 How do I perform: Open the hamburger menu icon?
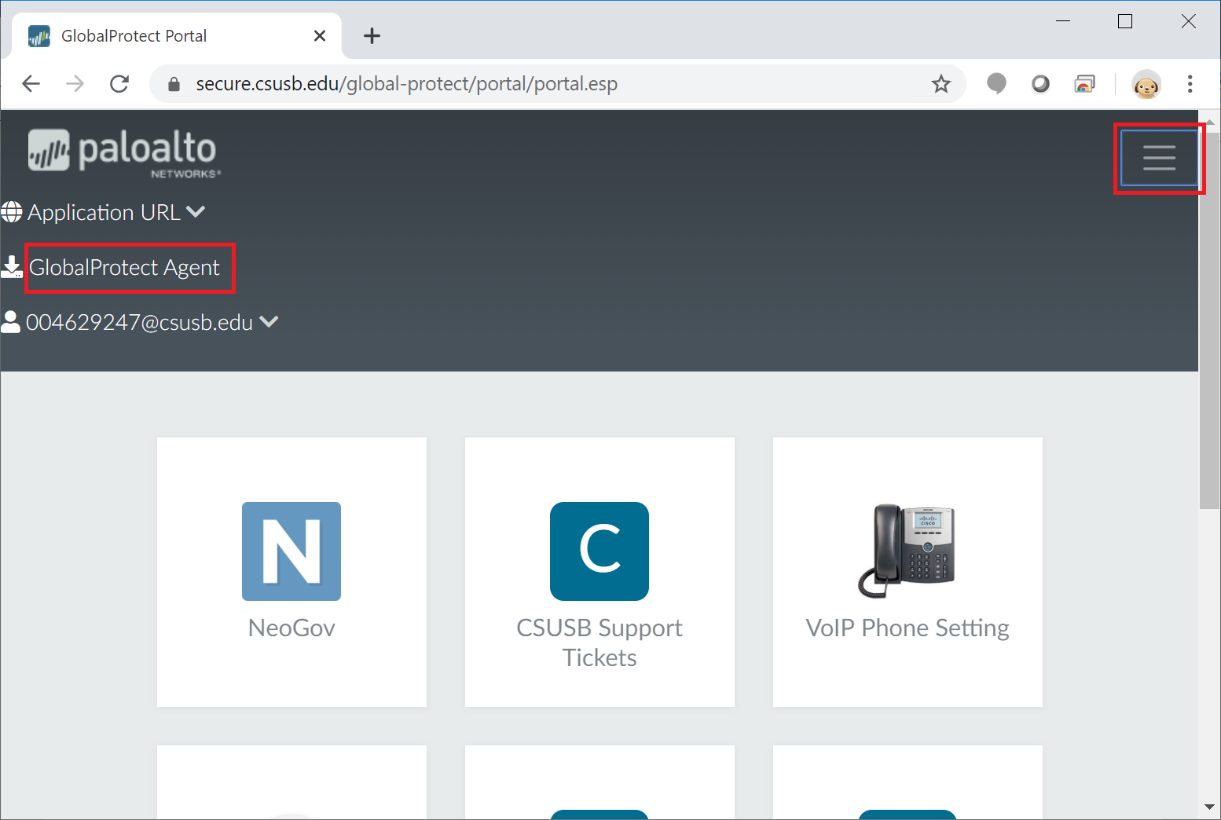tap(1159, 157)
